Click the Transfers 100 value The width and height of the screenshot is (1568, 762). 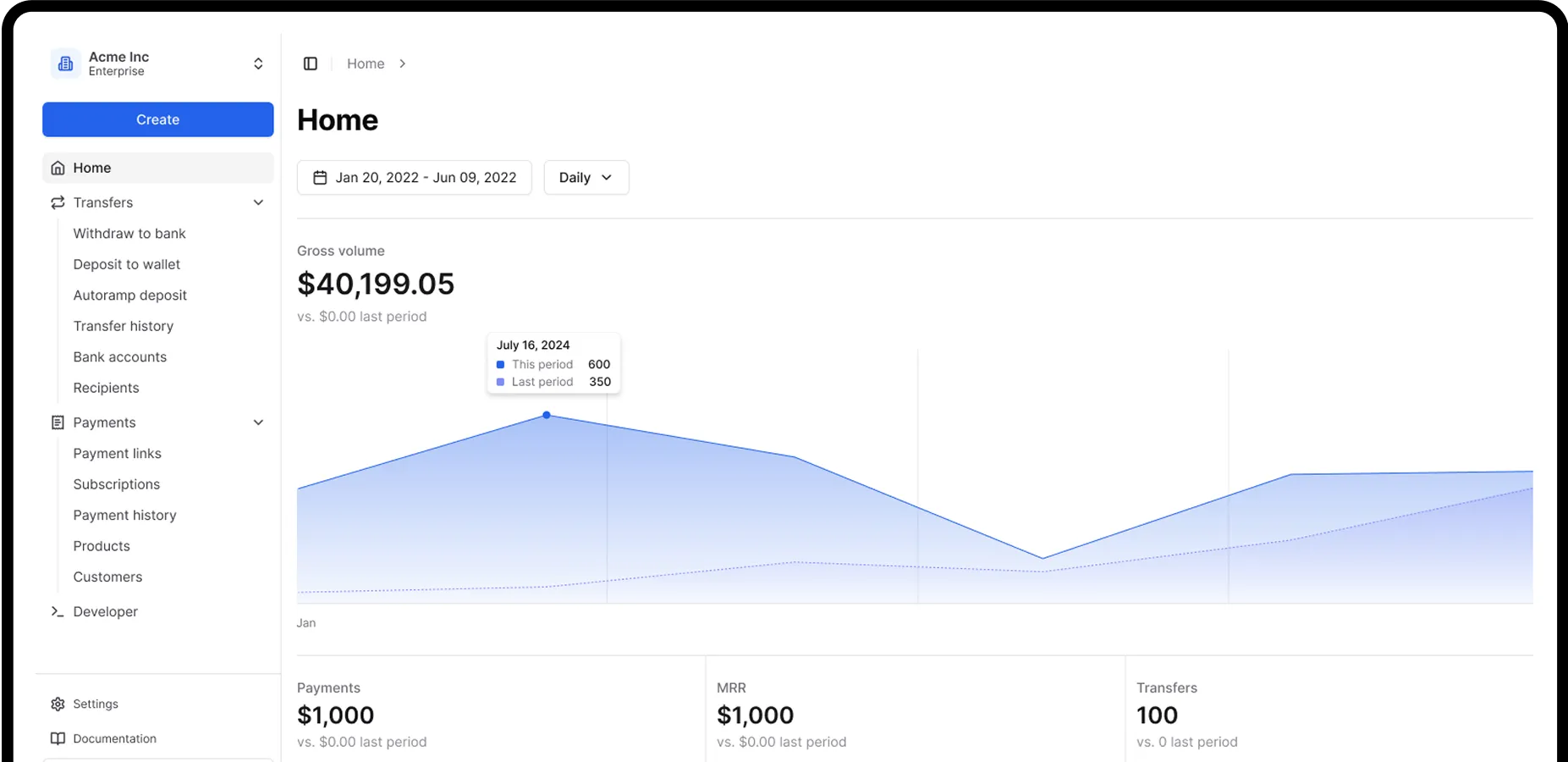coord(1158,715)
